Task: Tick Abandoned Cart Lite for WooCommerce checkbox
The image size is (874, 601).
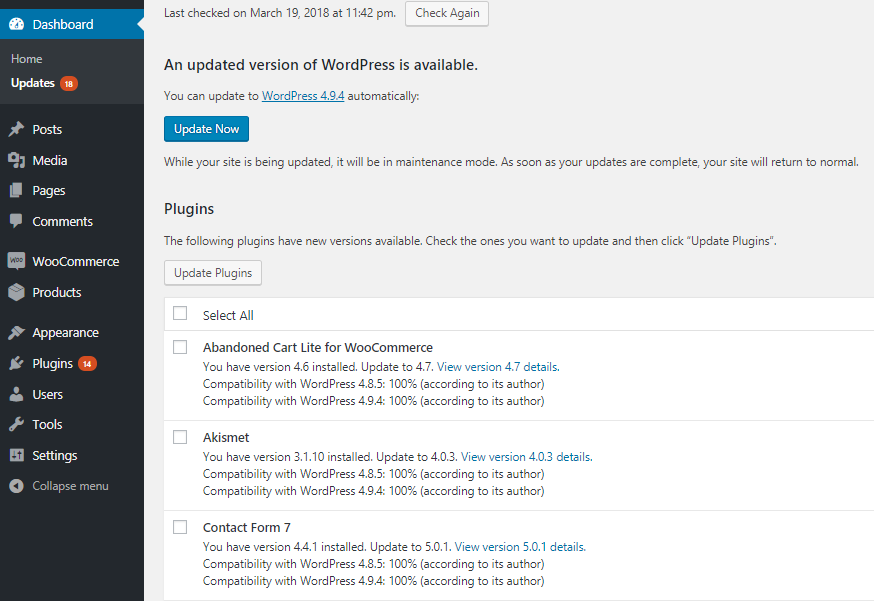Action: (180, 347)
